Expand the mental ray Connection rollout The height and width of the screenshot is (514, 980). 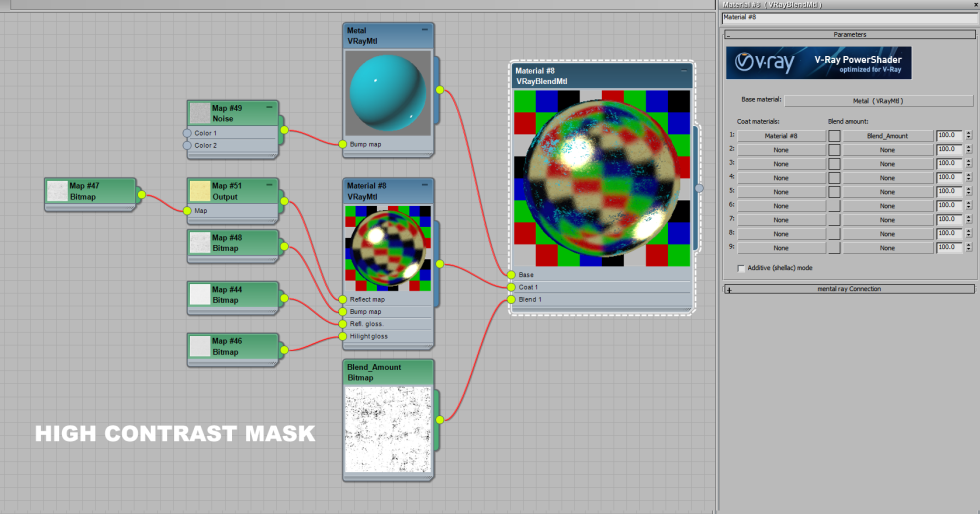click(729, 289)
